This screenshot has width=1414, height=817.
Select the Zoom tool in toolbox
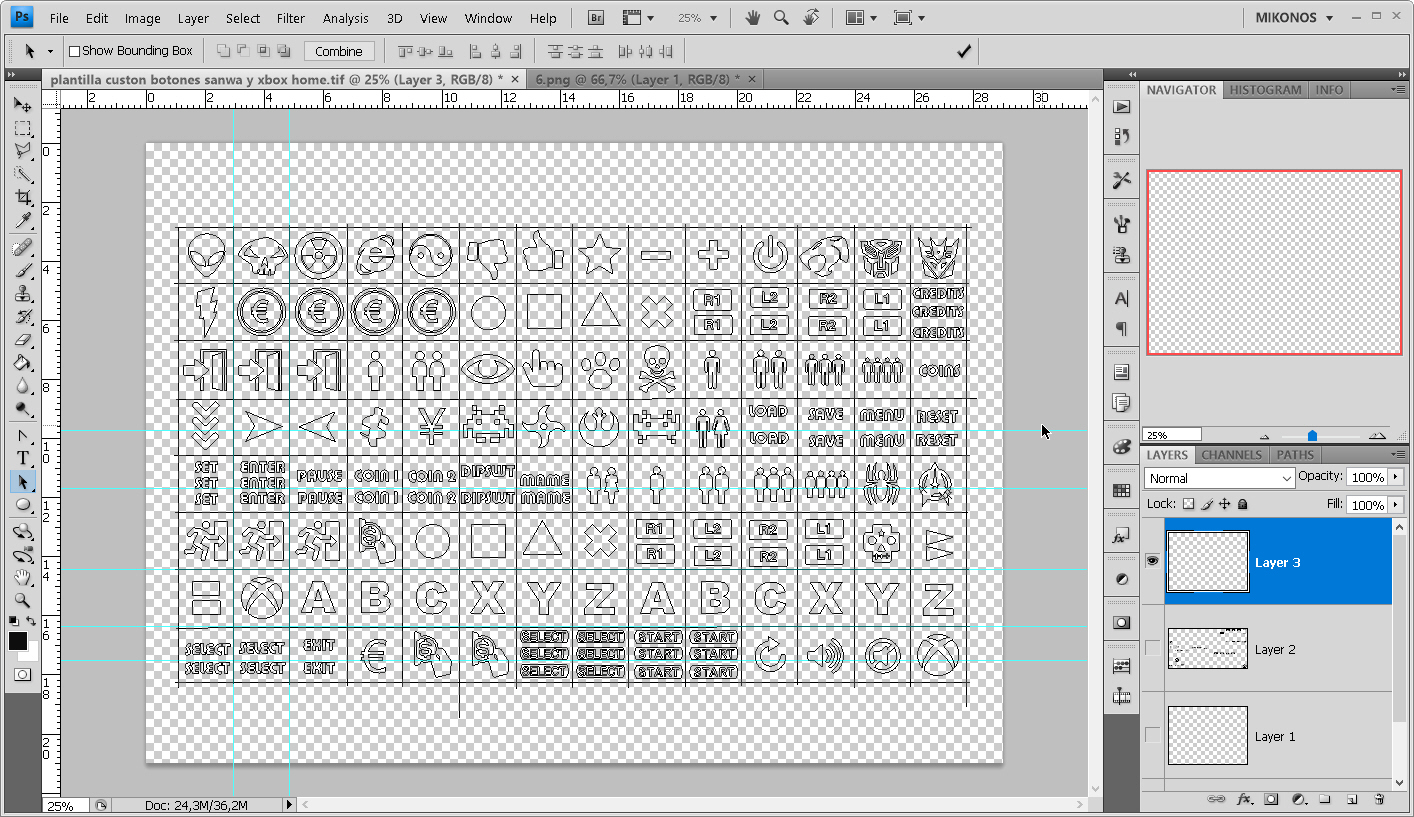22,601
